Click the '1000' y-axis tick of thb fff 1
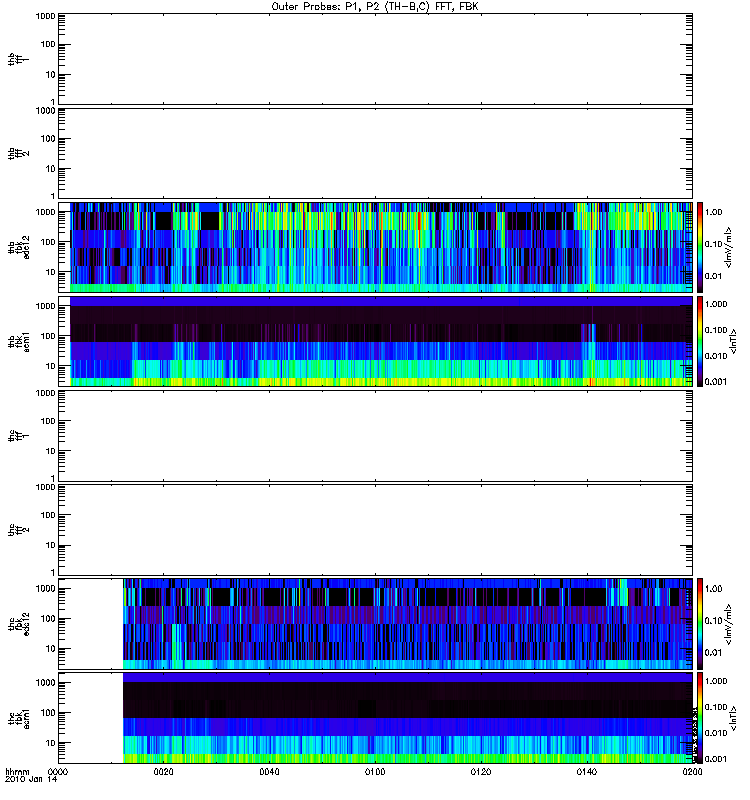The width and height of the screenshot is (750, 800). (45, 16)
